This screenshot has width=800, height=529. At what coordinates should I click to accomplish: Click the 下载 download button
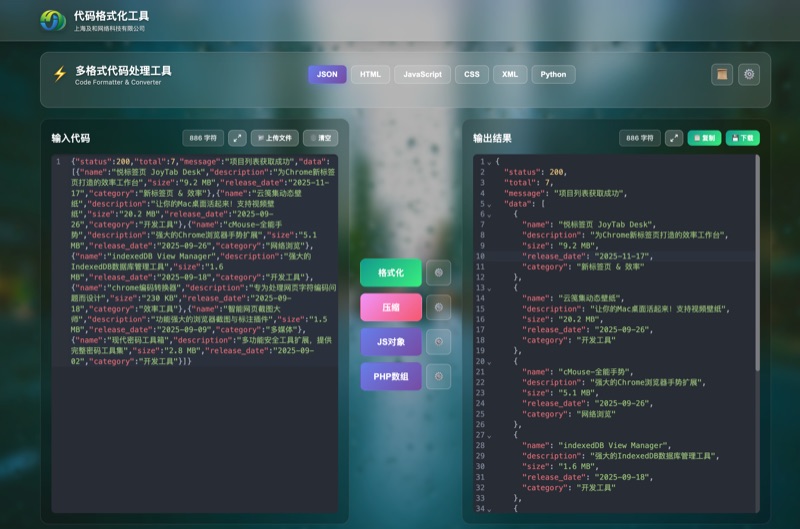[742, 138]
